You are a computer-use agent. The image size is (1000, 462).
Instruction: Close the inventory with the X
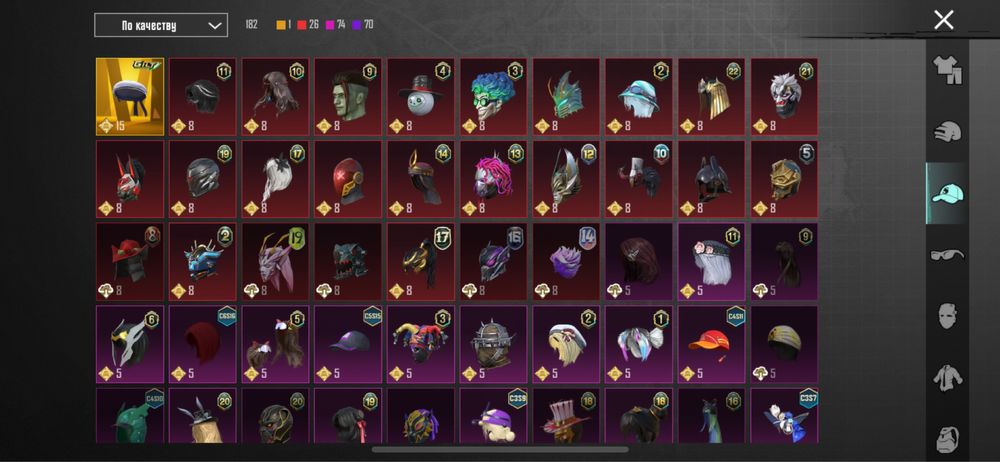coord(944,20)
